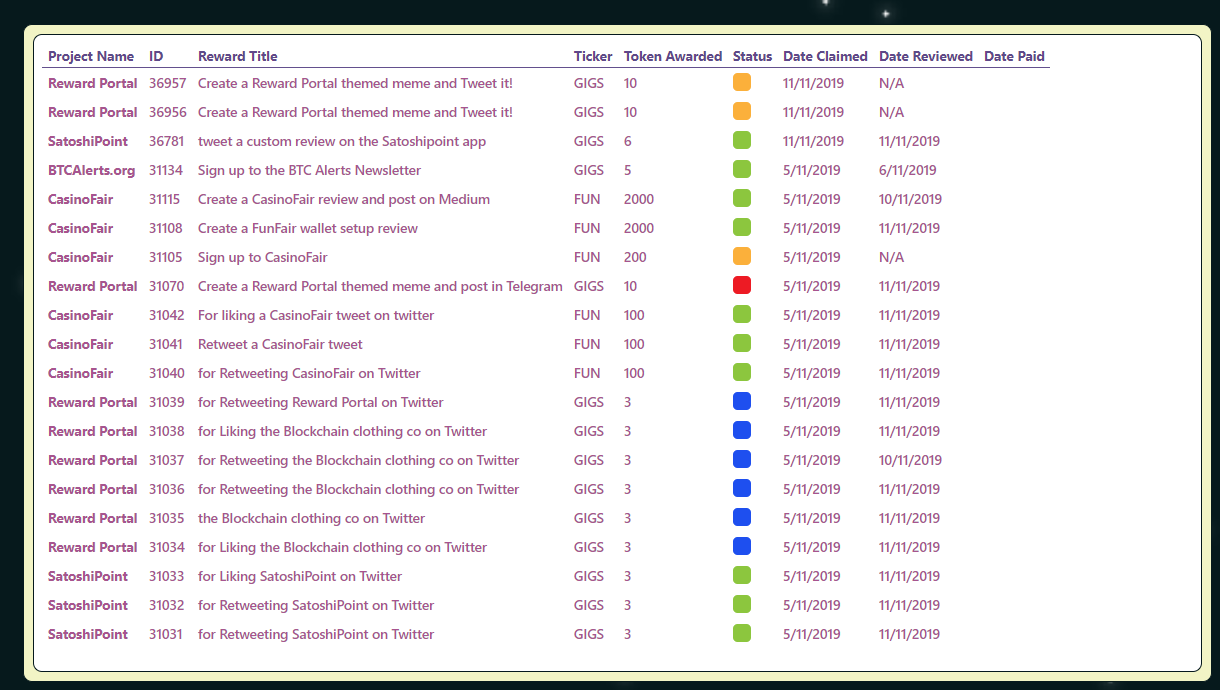Open SatoshiPoint project in row 36781
This screenshot has height=690, width=1220.
(x=88, y=141)
